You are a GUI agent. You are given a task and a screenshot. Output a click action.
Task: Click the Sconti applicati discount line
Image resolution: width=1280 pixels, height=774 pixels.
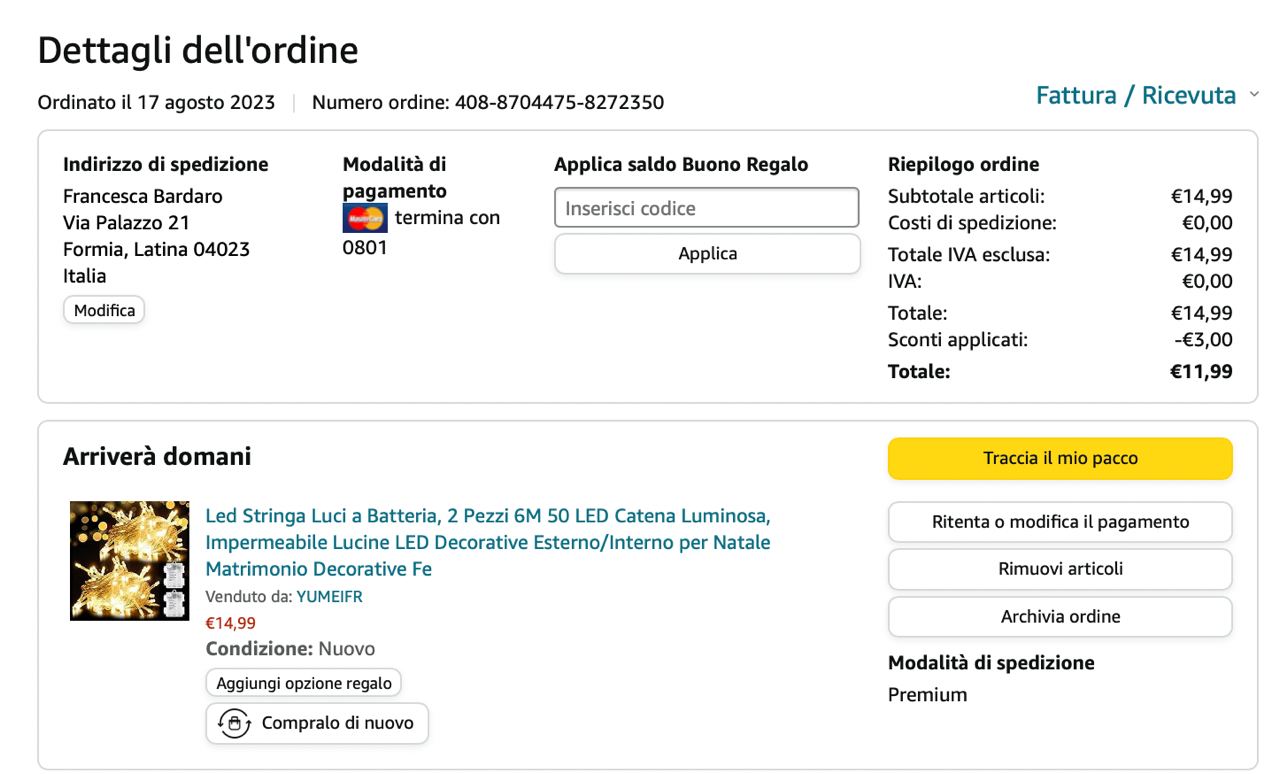pos(957,340)
